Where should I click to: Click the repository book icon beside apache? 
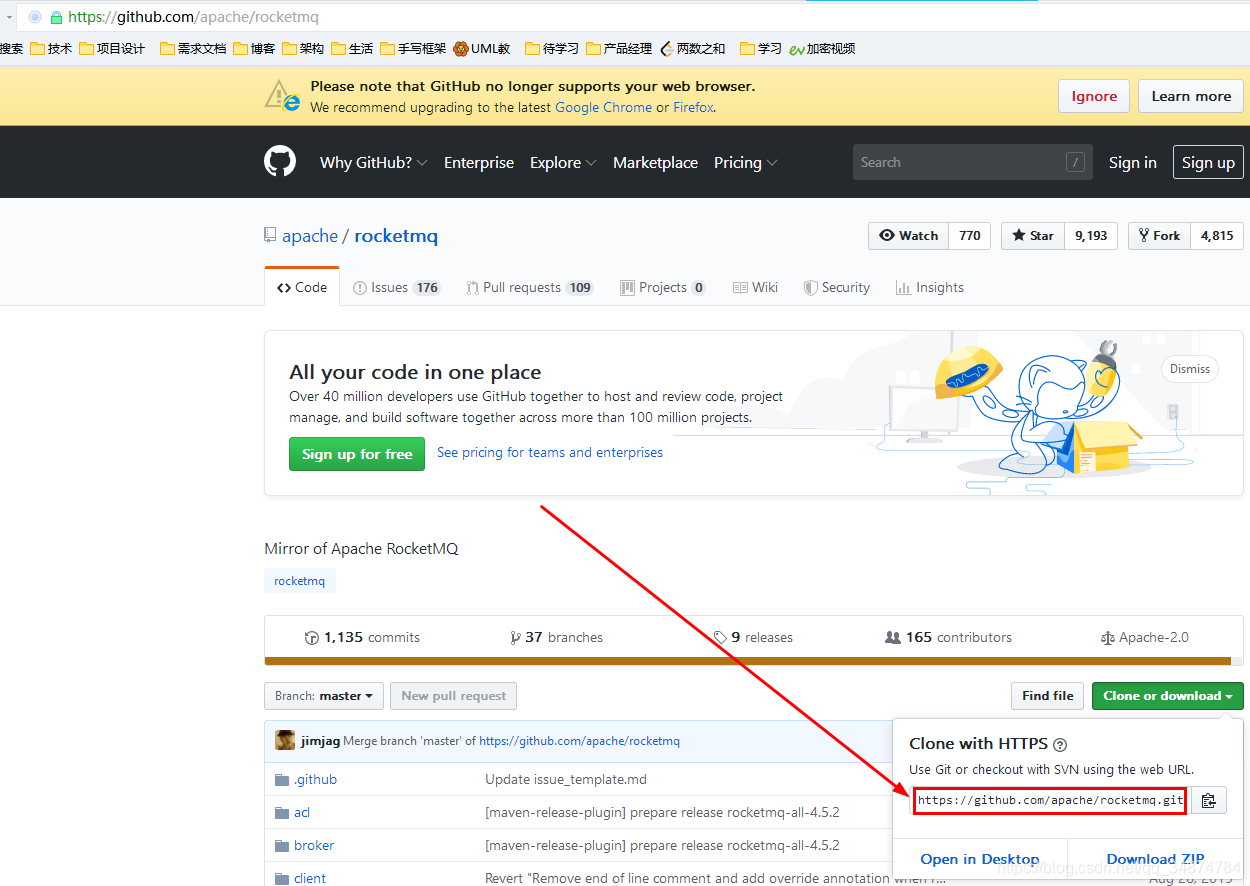coord(270,235)
